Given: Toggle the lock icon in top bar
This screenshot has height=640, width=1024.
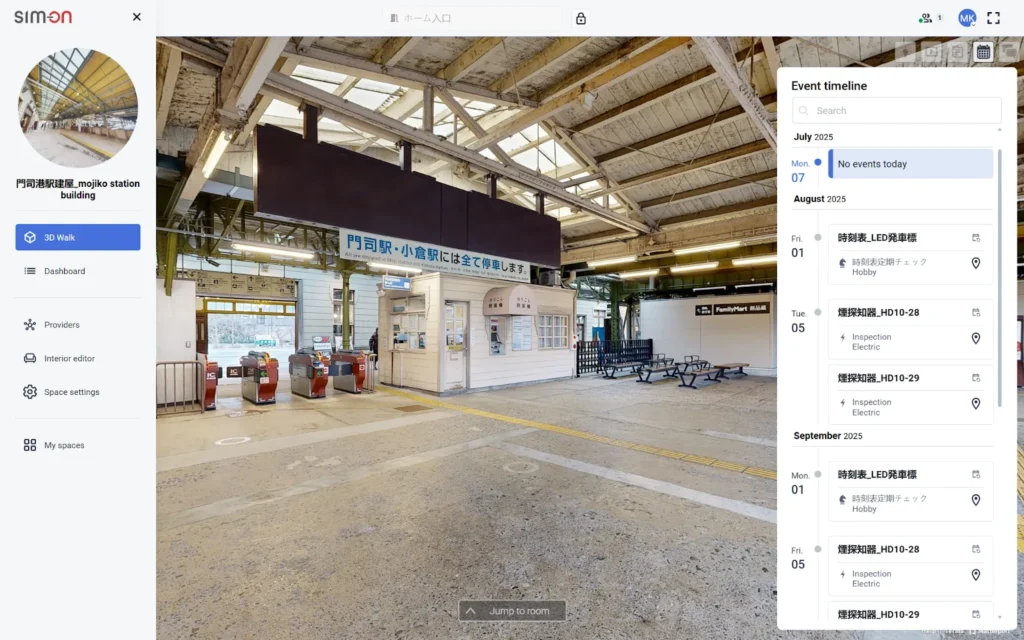Looking at the screenshot, I should (x=581, y=18).
